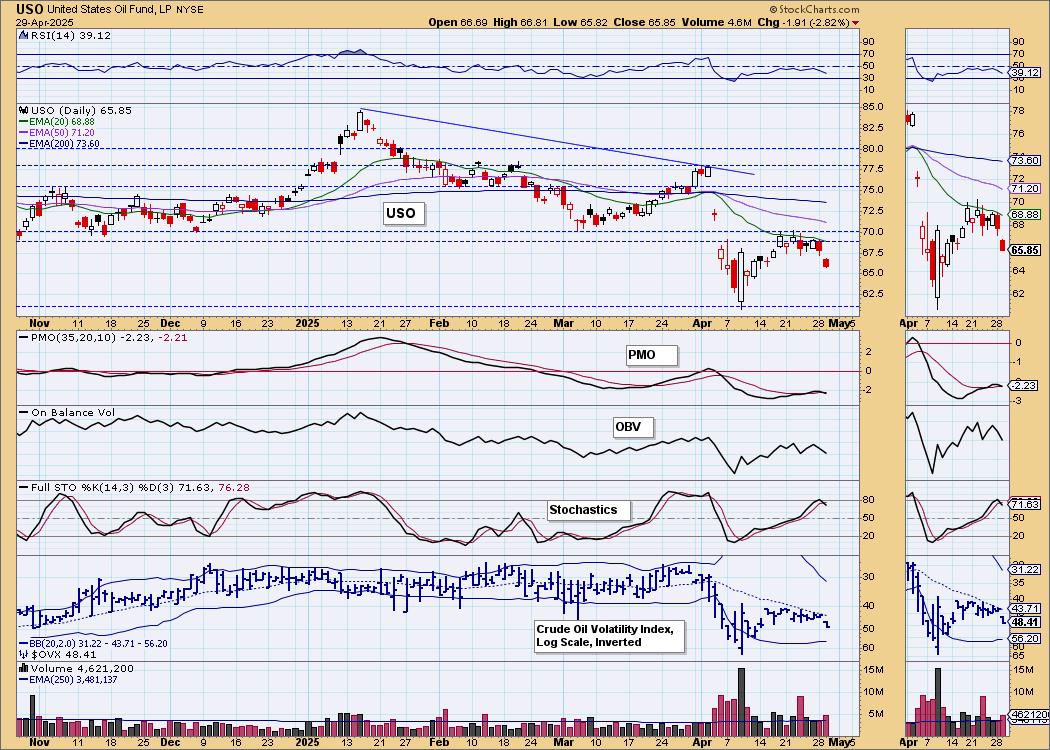Screen dimensions: 1050x750
Task: Click the PMO annotation label box
Action: [651, 356]
